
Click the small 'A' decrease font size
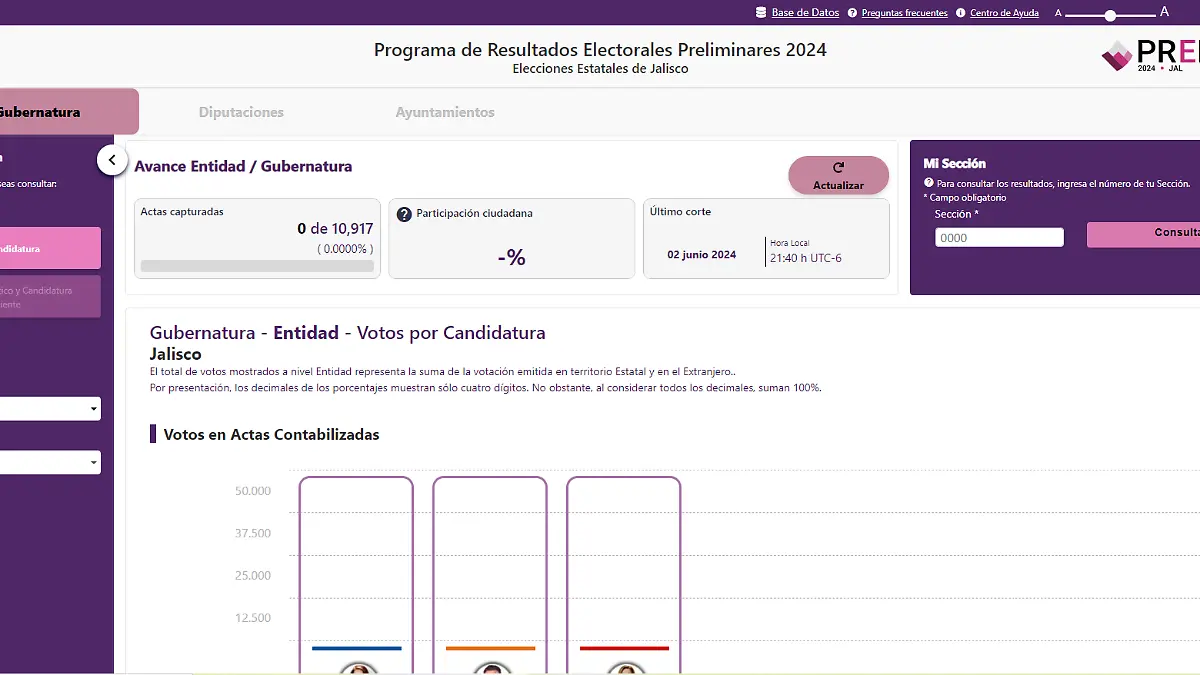pyautogui.click(x=1058, y=14)
